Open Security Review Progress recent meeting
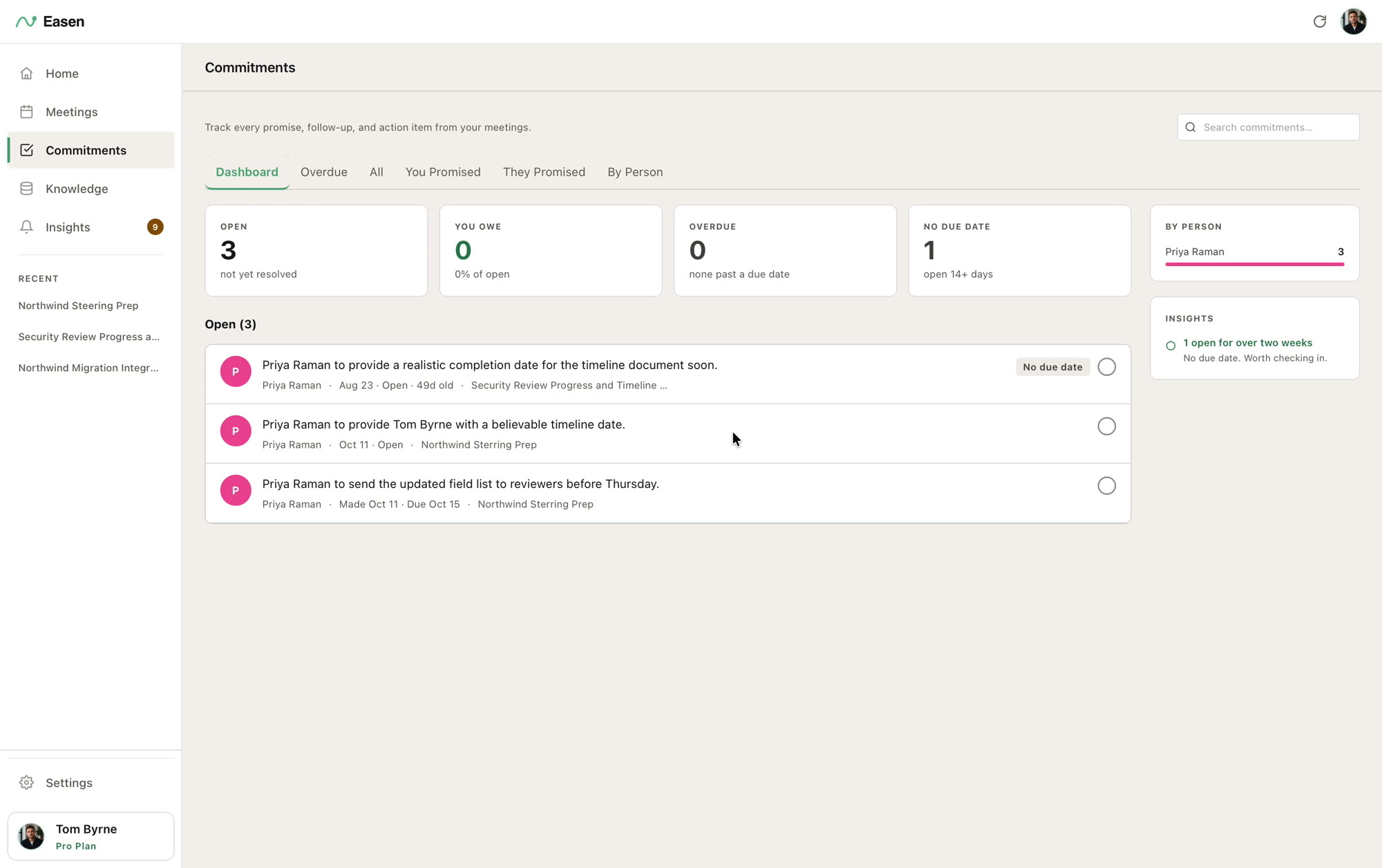The height and width of the screenshot is (868, 1382). (x=89, y=337)
